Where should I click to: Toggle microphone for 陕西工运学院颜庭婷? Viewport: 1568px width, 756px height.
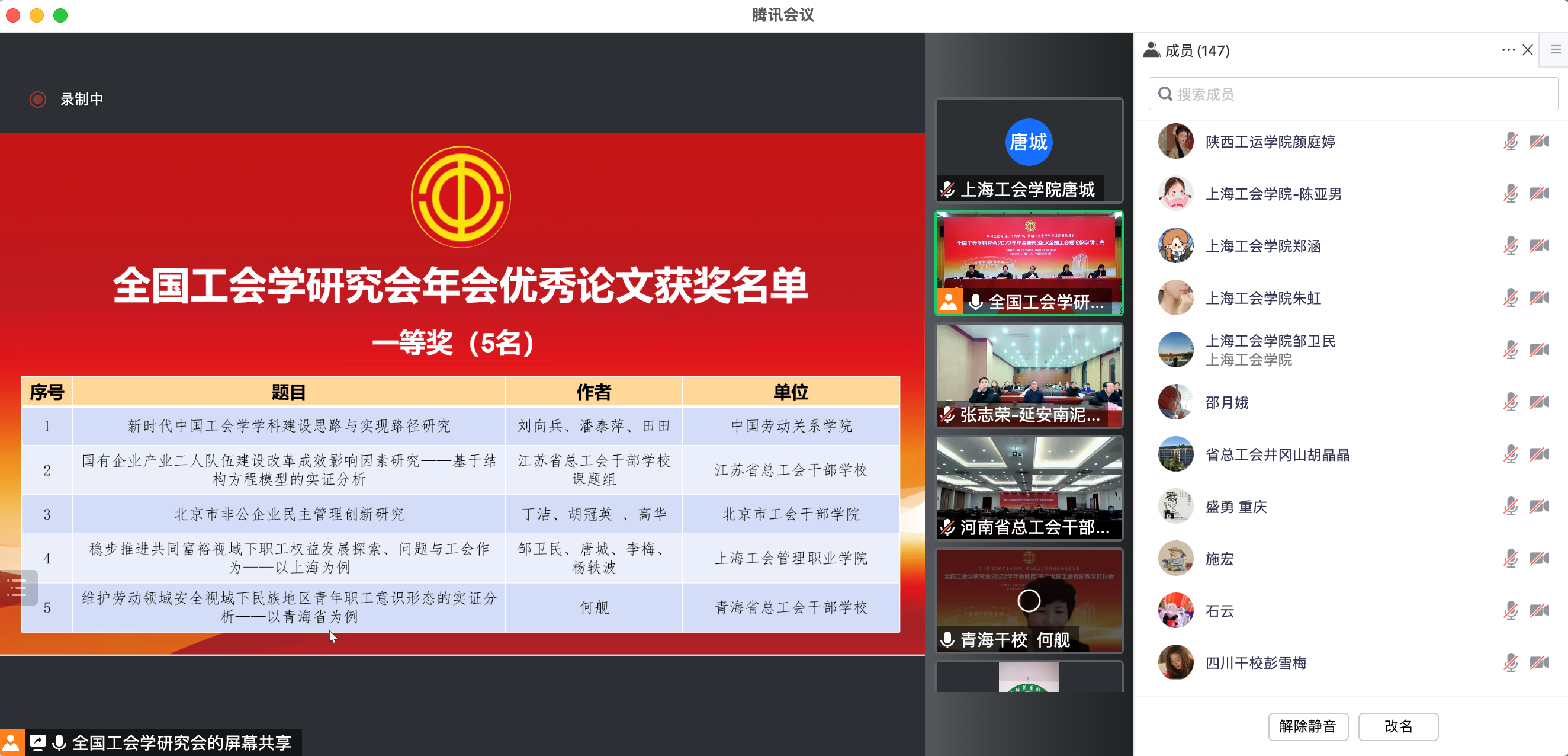1510,142
